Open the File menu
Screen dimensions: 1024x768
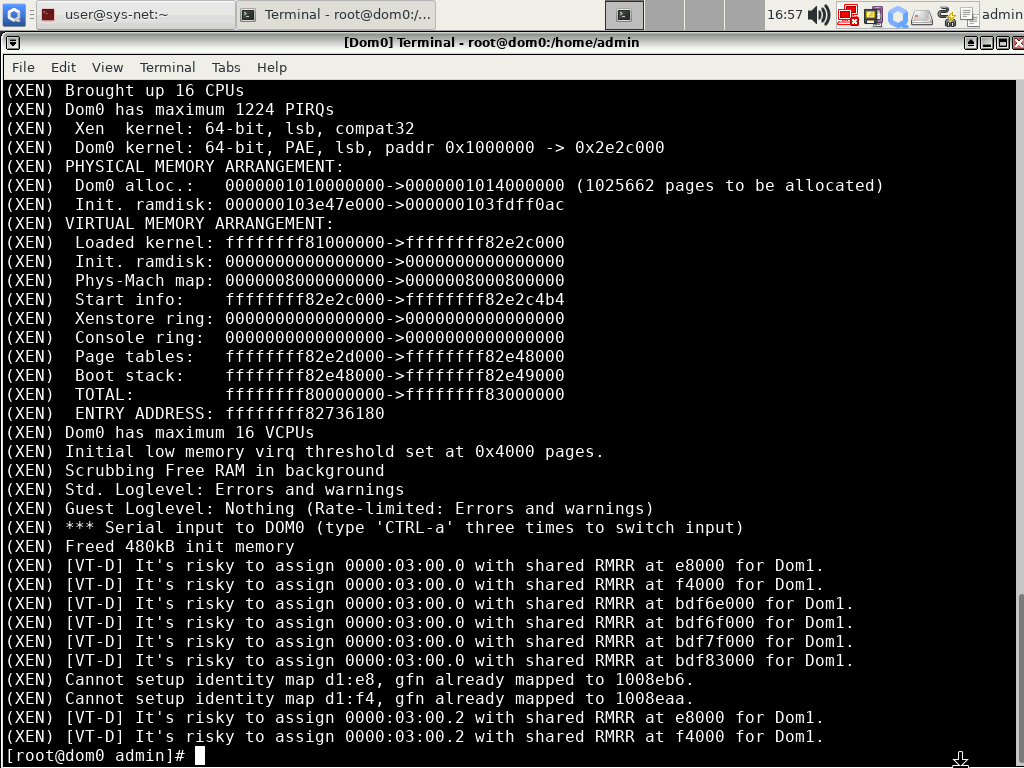[23, 67]
